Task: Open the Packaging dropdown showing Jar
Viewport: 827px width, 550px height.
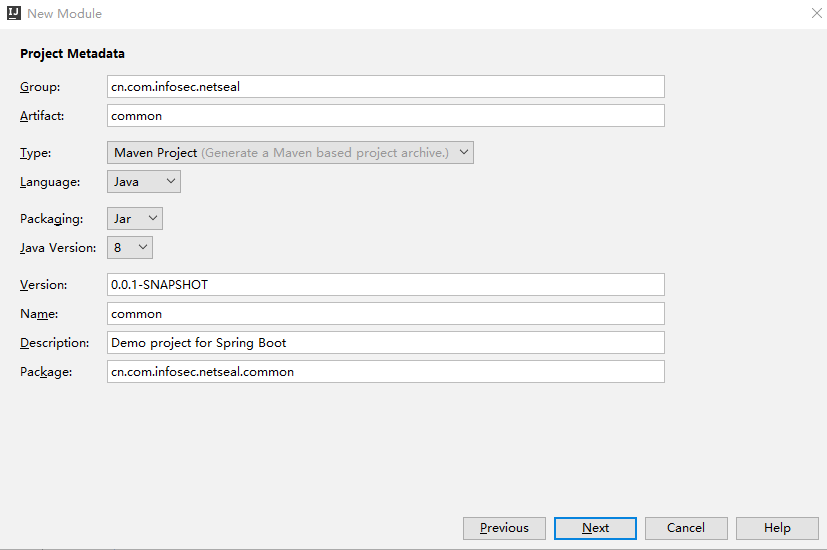Action: coord(134,218)
